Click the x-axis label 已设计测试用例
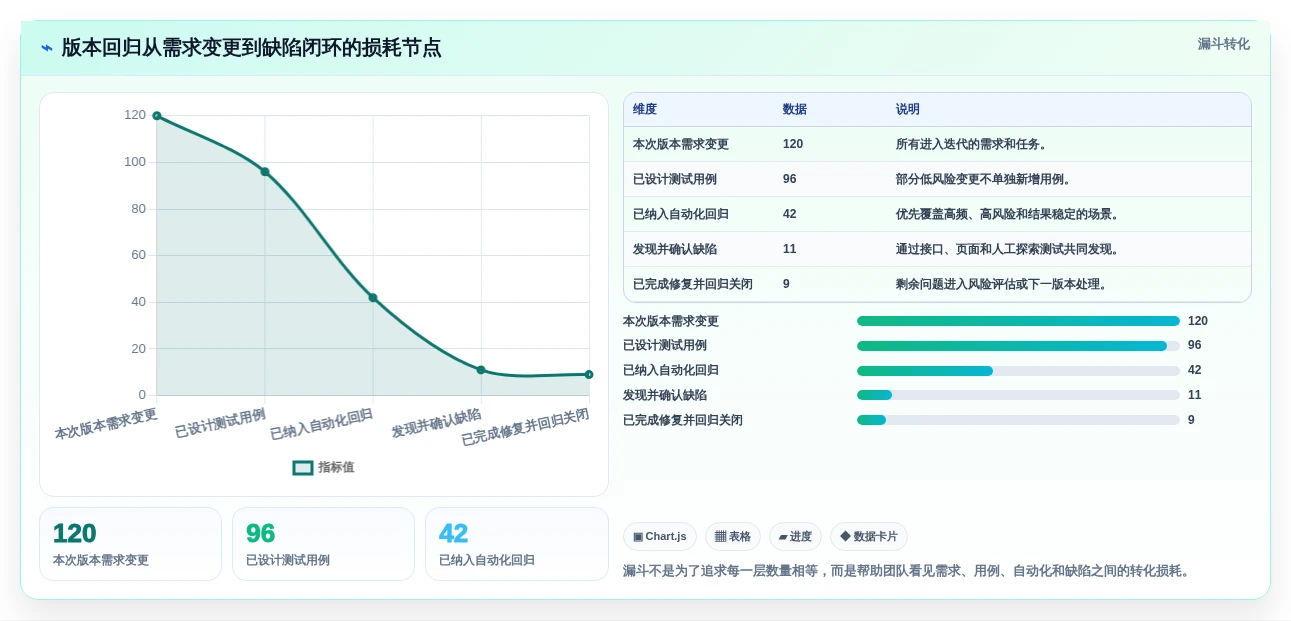Viewport: 1291px width, 621px height. click(220, 423)
